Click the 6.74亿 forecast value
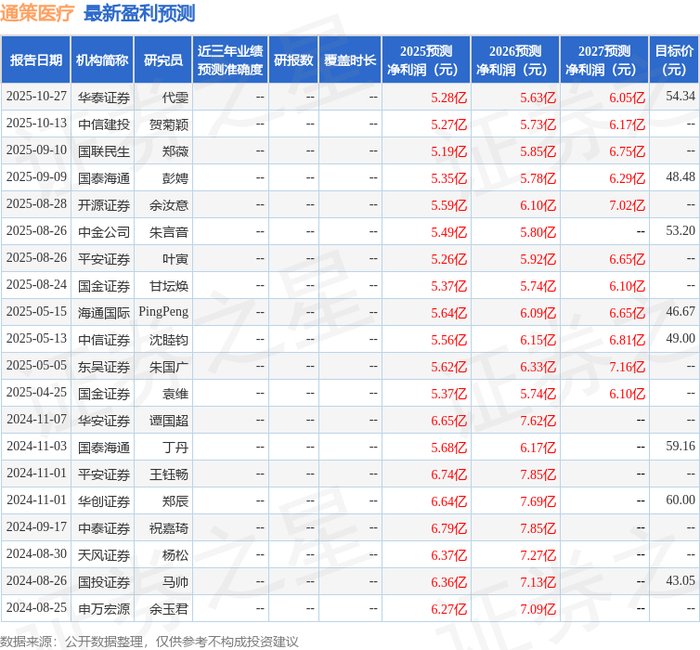The height and width of the screenshot is (650, 700). (x=449, y=474)
